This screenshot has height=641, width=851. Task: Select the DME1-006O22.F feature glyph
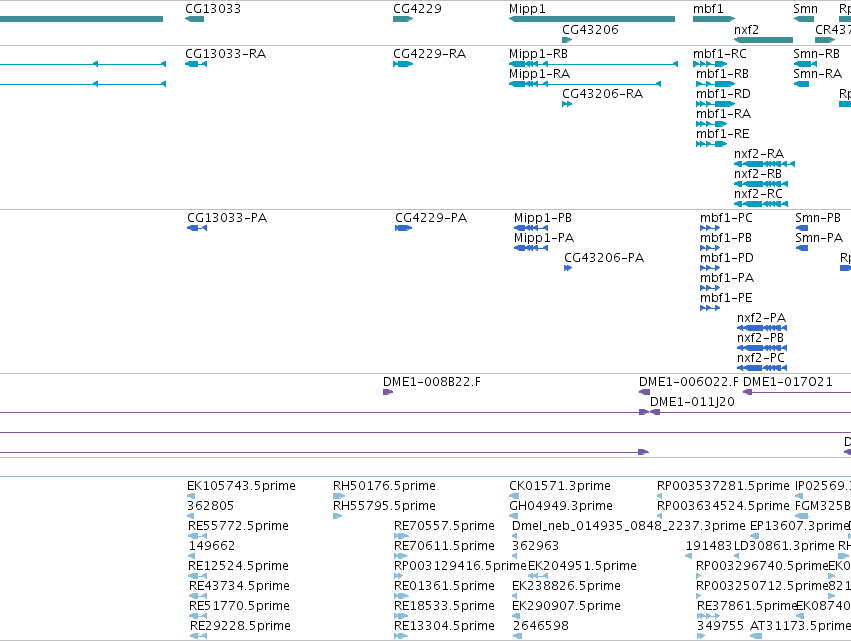[644, 392]
